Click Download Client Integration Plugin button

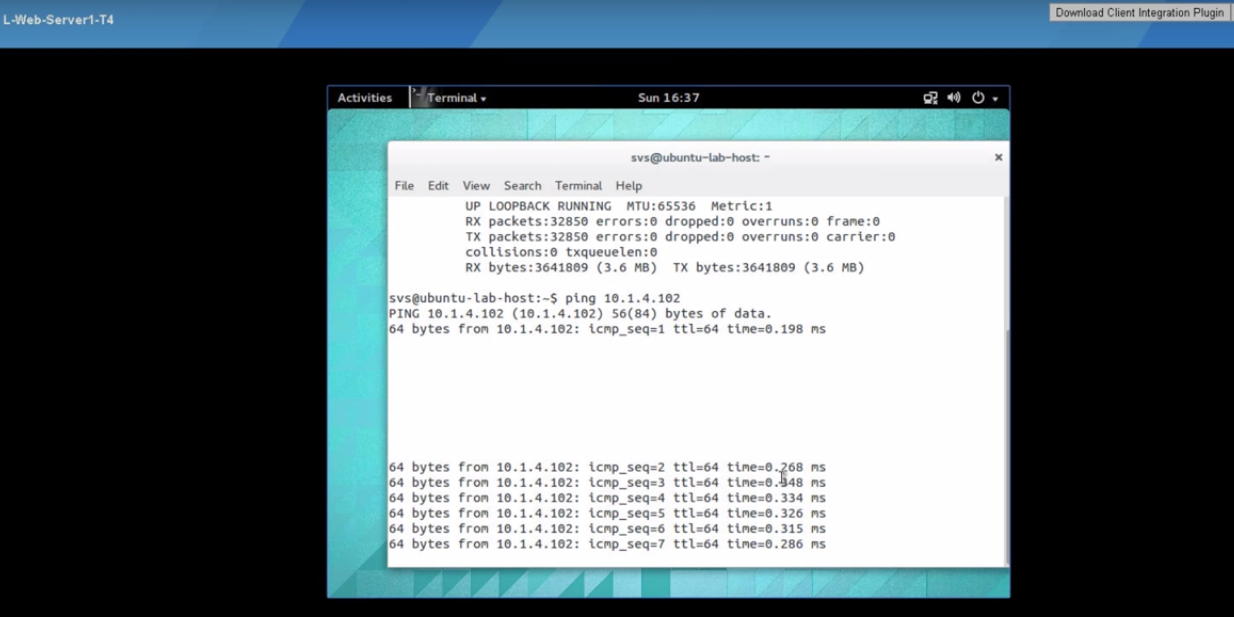click(1139, 13)
